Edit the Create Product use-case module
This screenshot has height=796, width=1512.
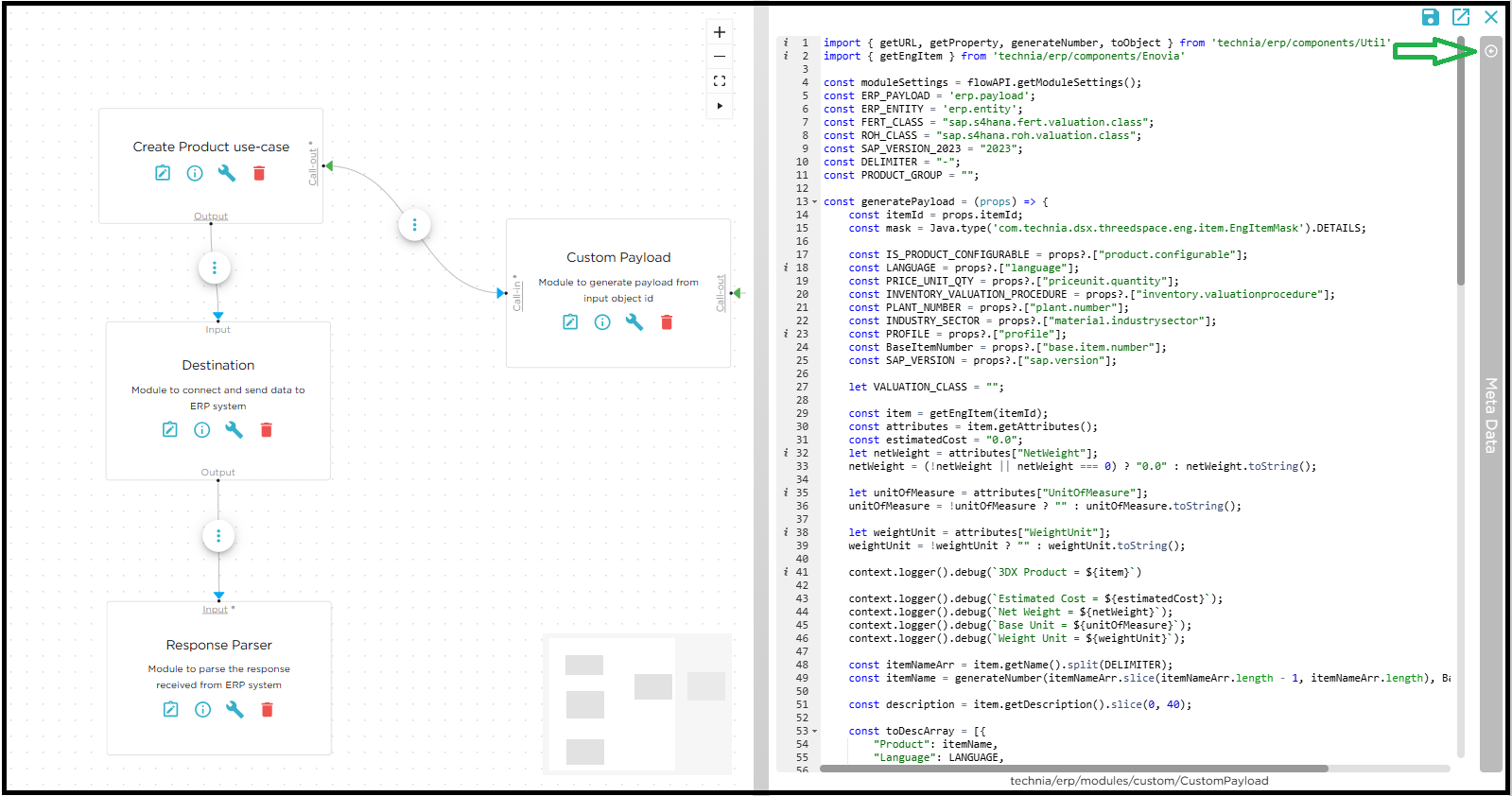pos(163,173)
